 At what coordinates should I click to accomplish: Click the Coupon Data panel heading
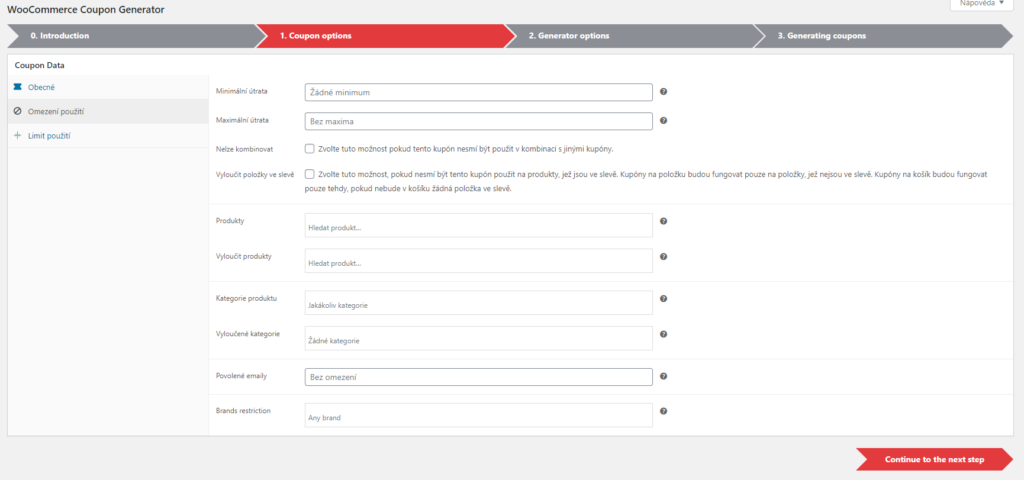click(39, 65)
